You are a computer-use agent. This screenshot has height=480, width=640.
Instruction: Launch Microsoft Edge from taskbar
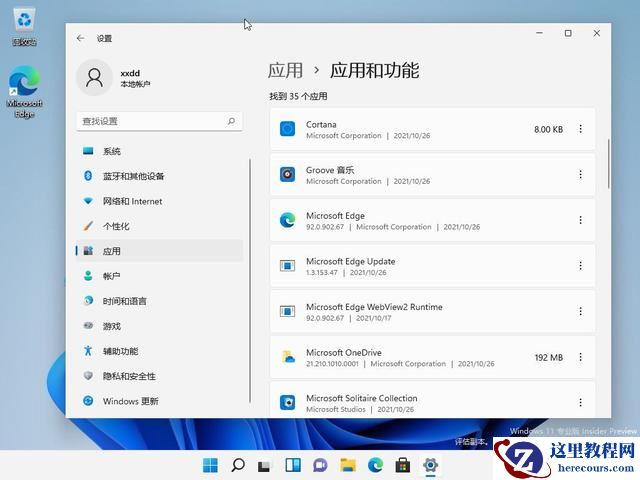click(376, 465)
